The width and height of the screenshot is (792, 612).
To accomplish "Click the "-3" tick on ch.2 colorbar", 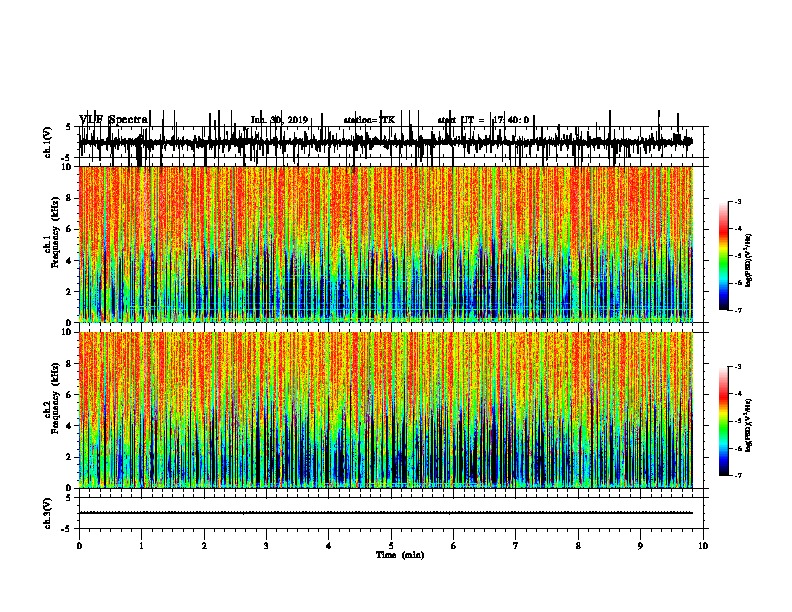I will point(738,367).
